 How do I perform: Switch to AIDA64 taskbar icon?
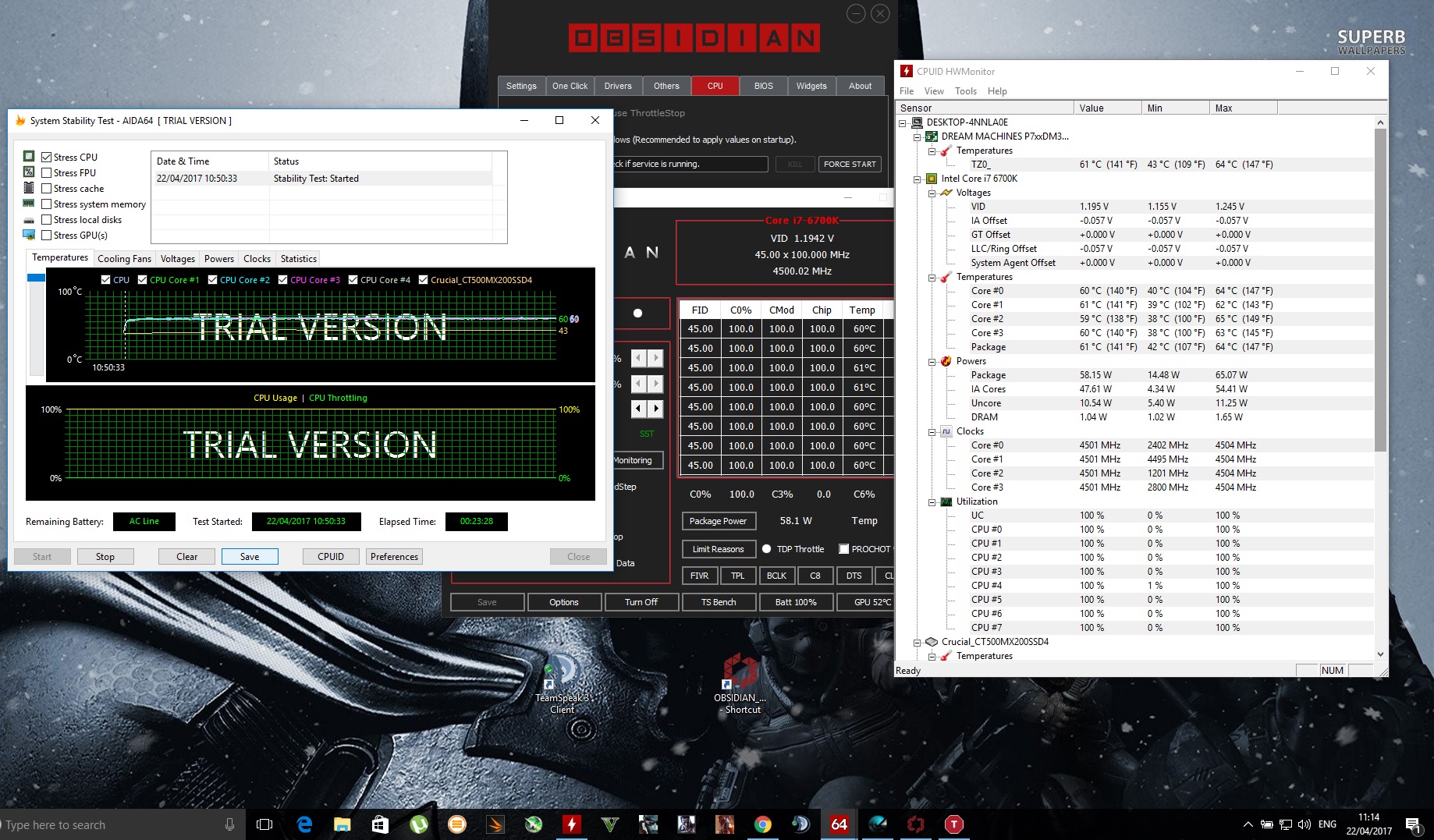pyautogui.click(x=839, y=824)
